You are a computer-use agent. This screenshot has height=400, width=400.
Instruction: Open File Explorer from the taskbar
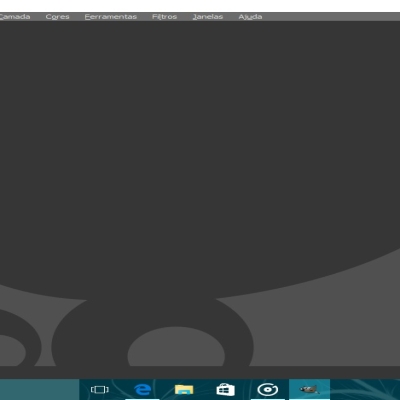(184, 389)
